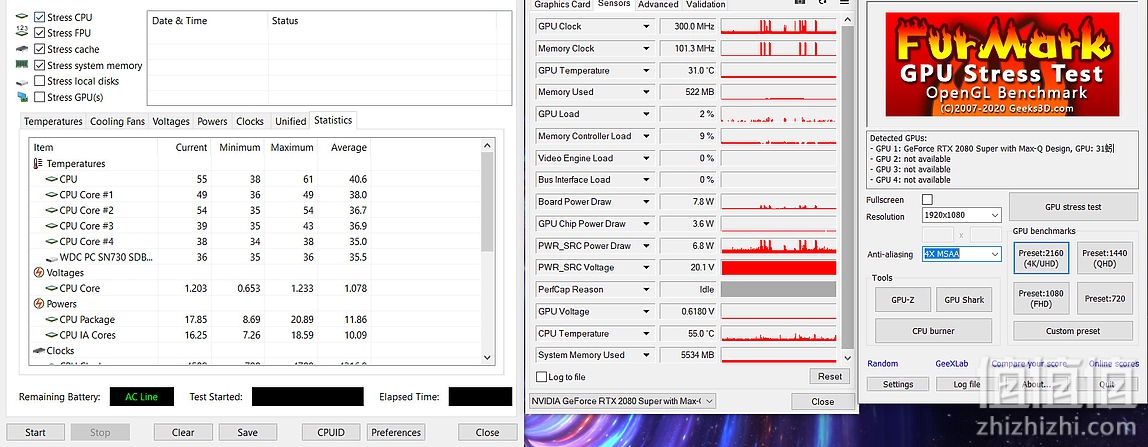
Task: Open the GPU-Z Advanced tab
Action: pos(658,4)
